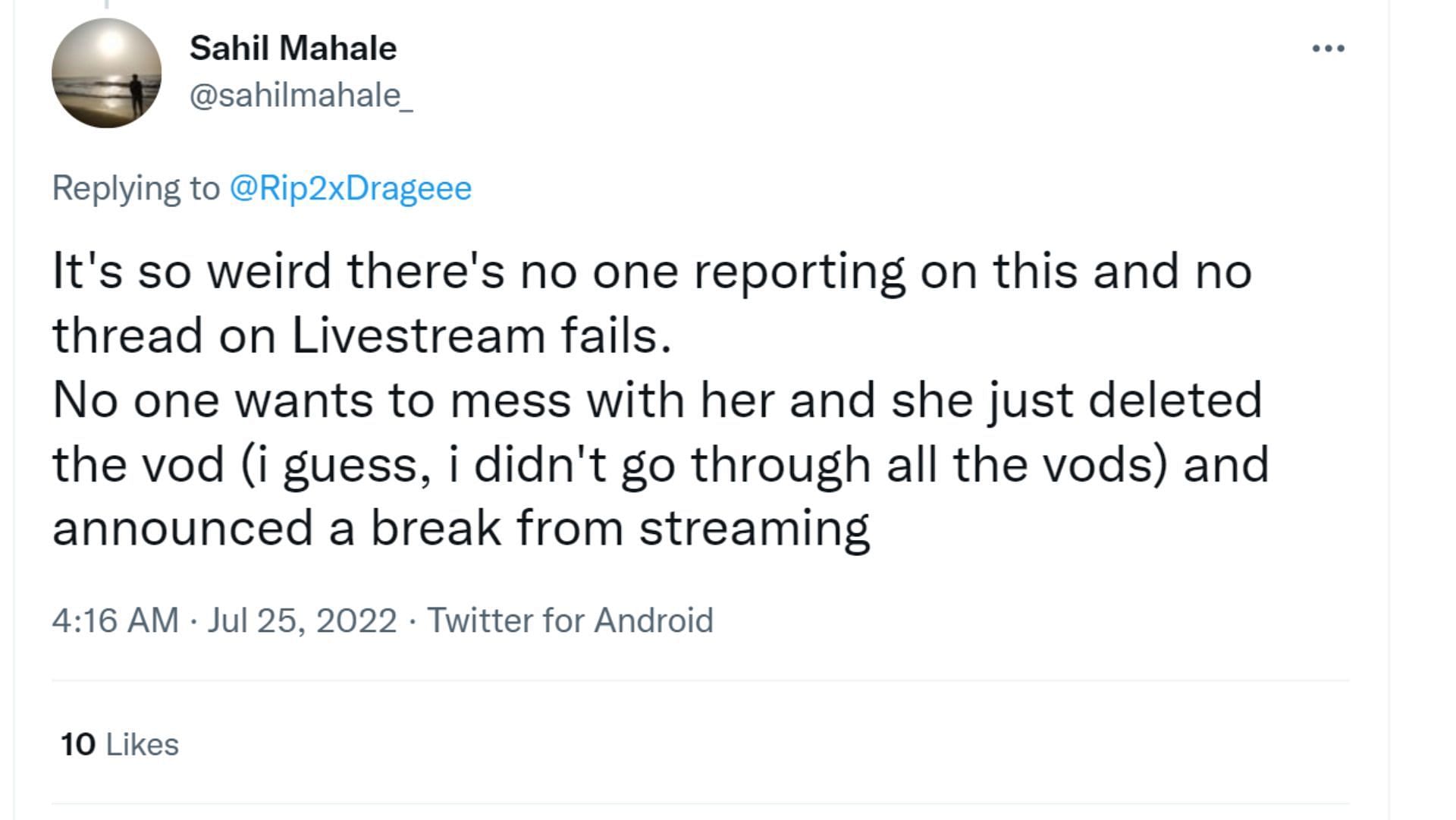Open the Sahil Mahale display name
Image resolution: width=1456 pixels, height=820 pixels.
pyautogui.click(x=293, y=49)
